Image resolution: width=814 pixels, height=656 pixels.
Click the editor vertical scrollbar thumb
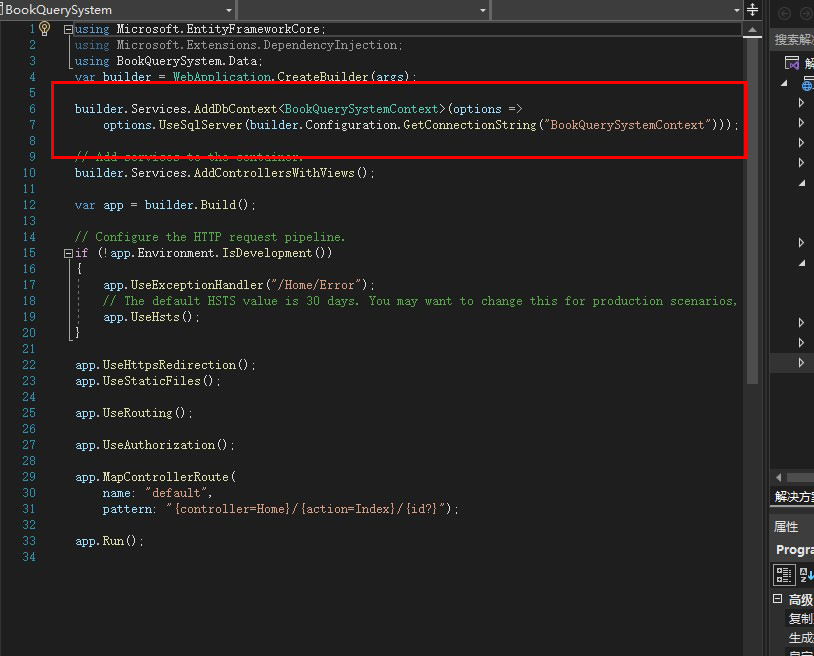752,211
